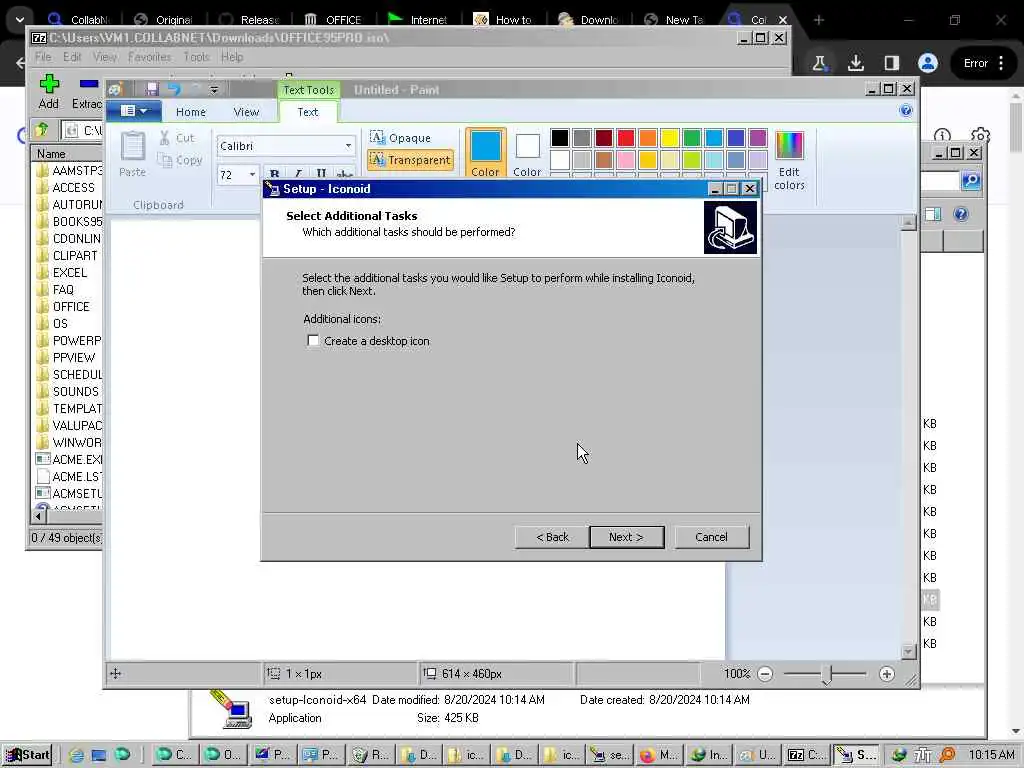Select Opaque background option
Image resolution: width=1024 pixels, height=768 pixels.
pyautogui.click(x=400, y=138)
